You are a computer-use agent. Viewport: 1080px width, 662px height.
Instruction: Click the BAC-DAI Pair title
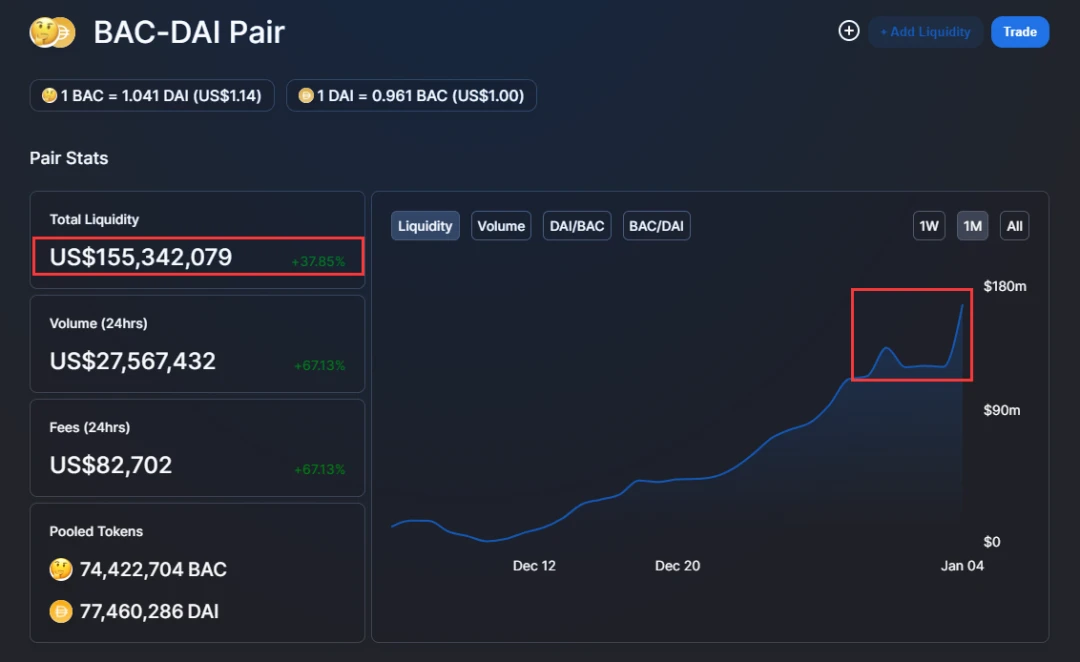tap(189, 32)
